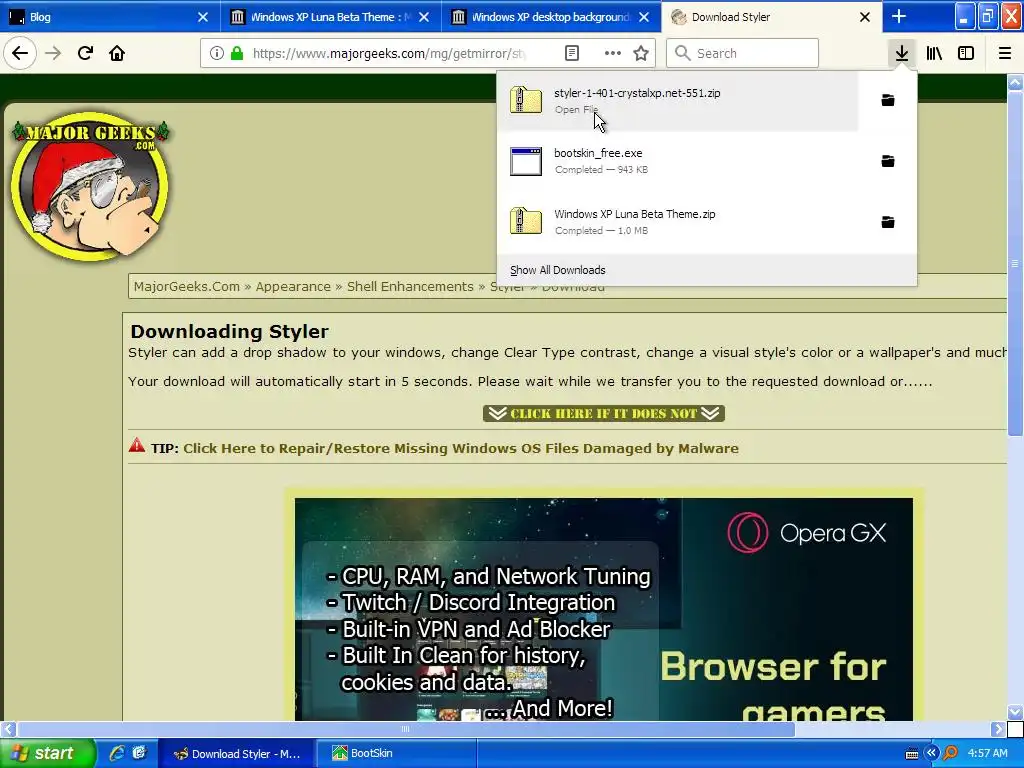Screen dimensions: 1024x768
Task: Open Shell Enhancements breadcrumb link
Action: point(410,286)
